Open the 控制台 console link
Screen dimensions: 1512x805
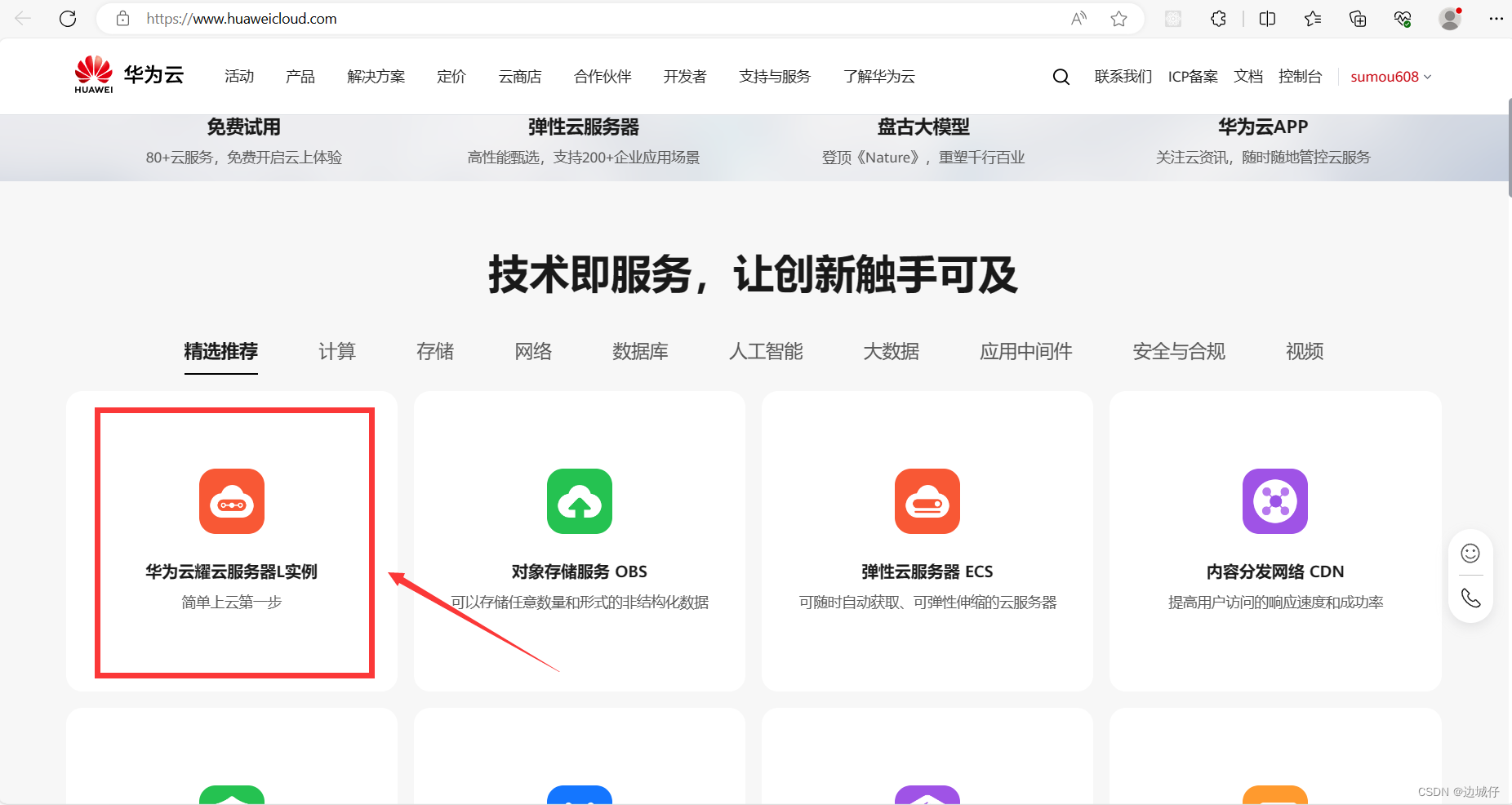pos(1300,77)
